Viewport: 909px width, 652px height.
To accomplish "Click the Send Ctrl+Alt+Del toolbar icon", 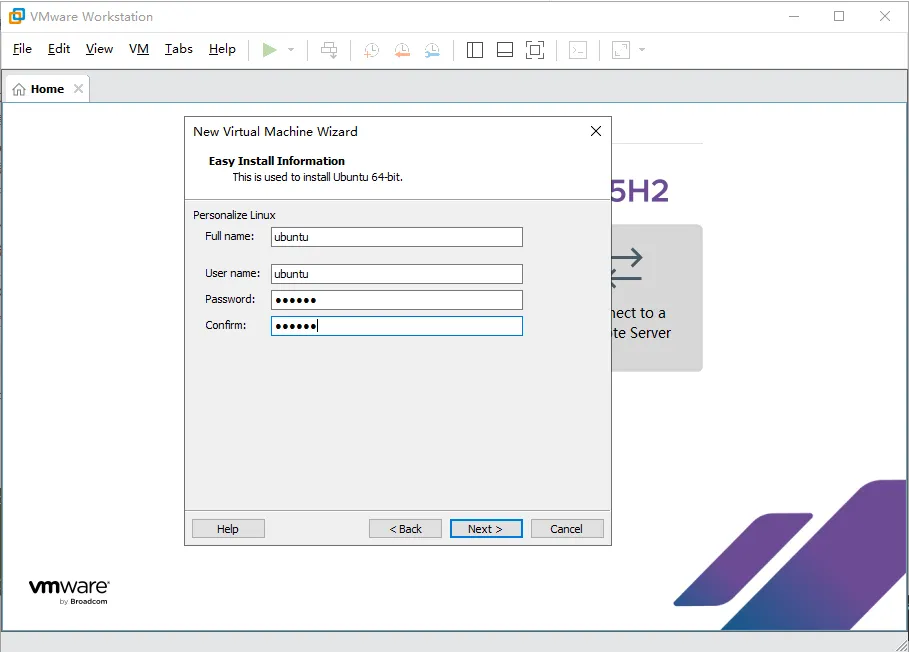I will point(329,50).
